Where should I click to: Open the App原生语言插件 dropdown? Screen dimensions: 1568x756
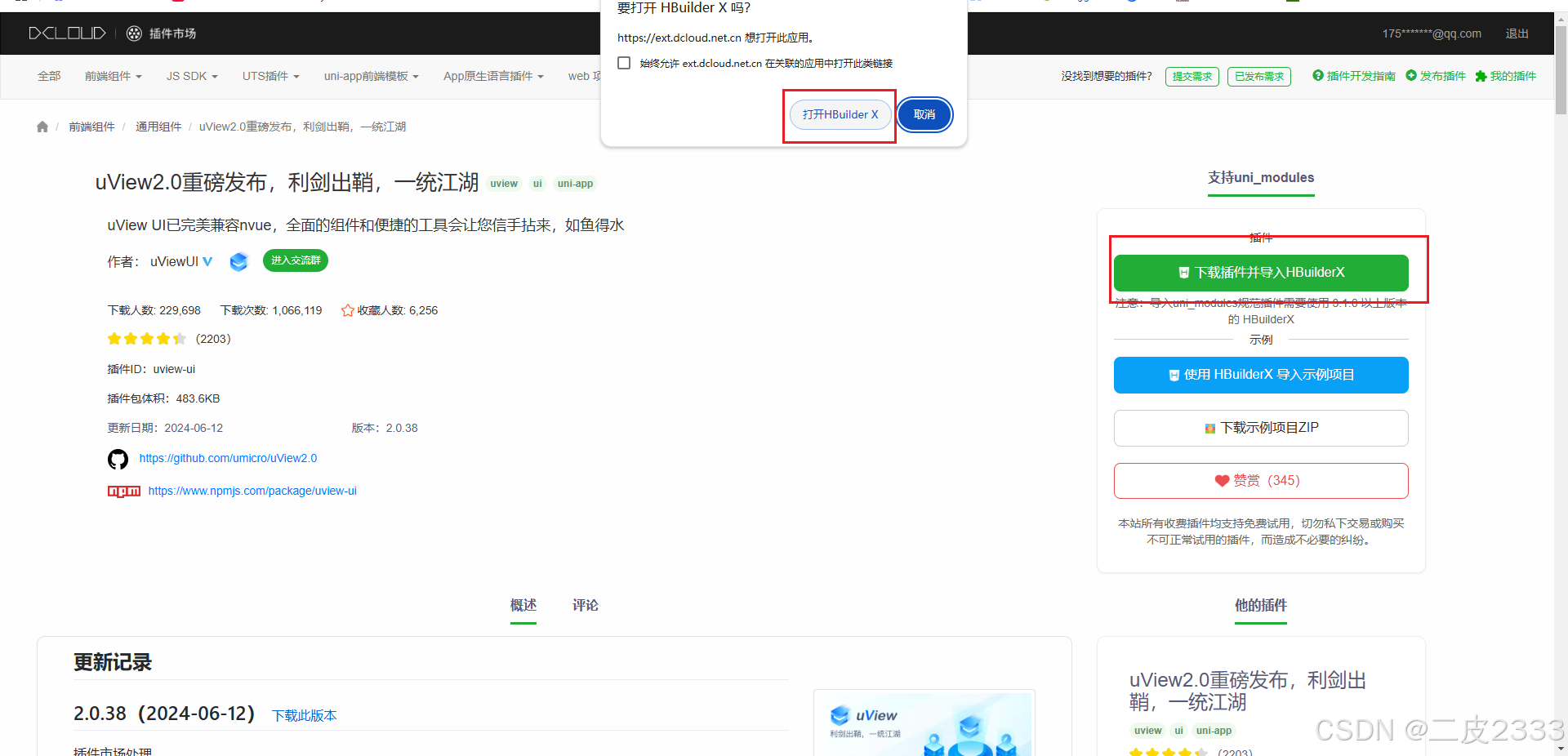tap(493, 76)
